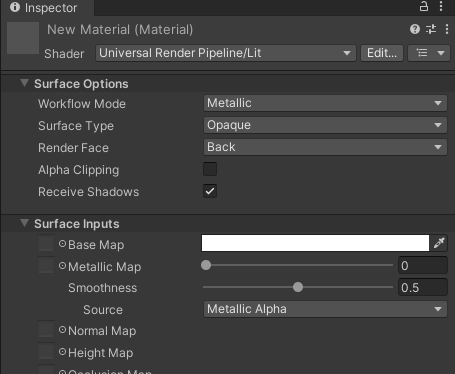Open the Height Map texture picker circle
455x374 pixels.
62,352
